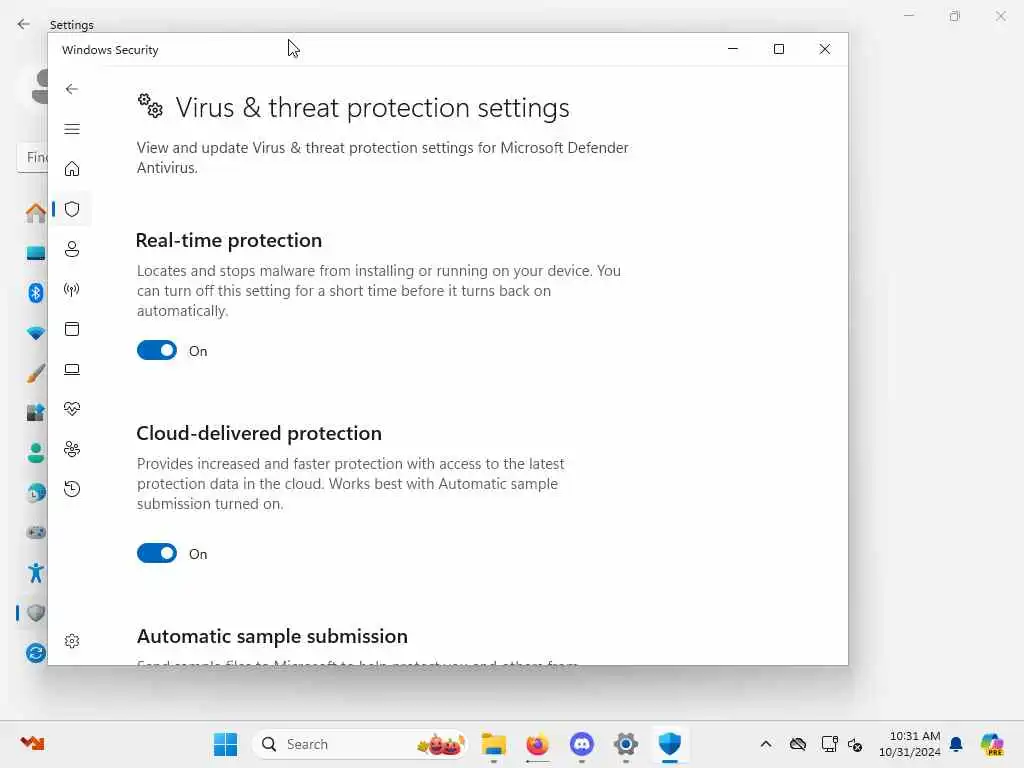This screenshot has width=1024, height=768.
Task: Open the Windows Security hamburger menu
Action: pos(72,129)
